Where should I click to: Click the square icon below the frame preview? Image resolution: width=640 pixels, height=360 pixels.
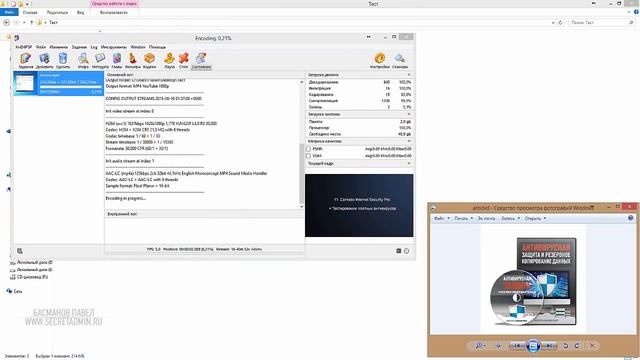coord(399,251)
